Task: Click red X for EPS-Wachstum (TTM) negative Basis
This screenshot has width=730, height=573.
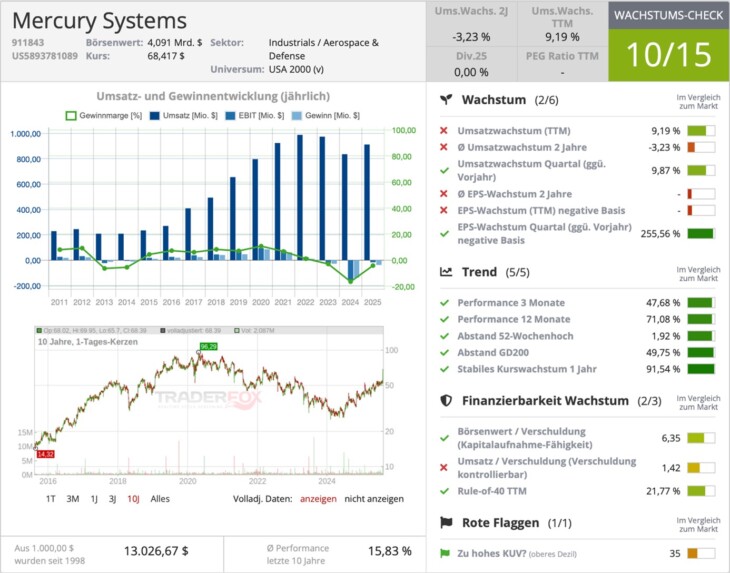Action: (x=444, y=210)
